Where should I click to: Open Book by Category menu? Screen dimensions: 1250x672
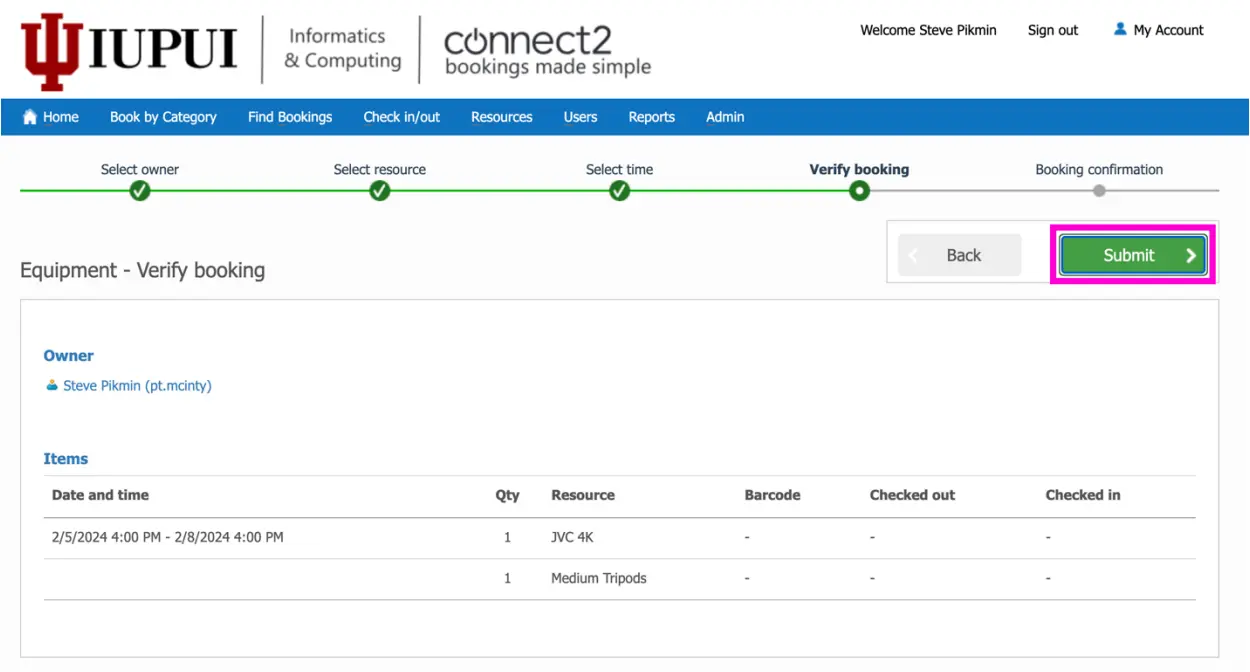click(x=163, y=117)
